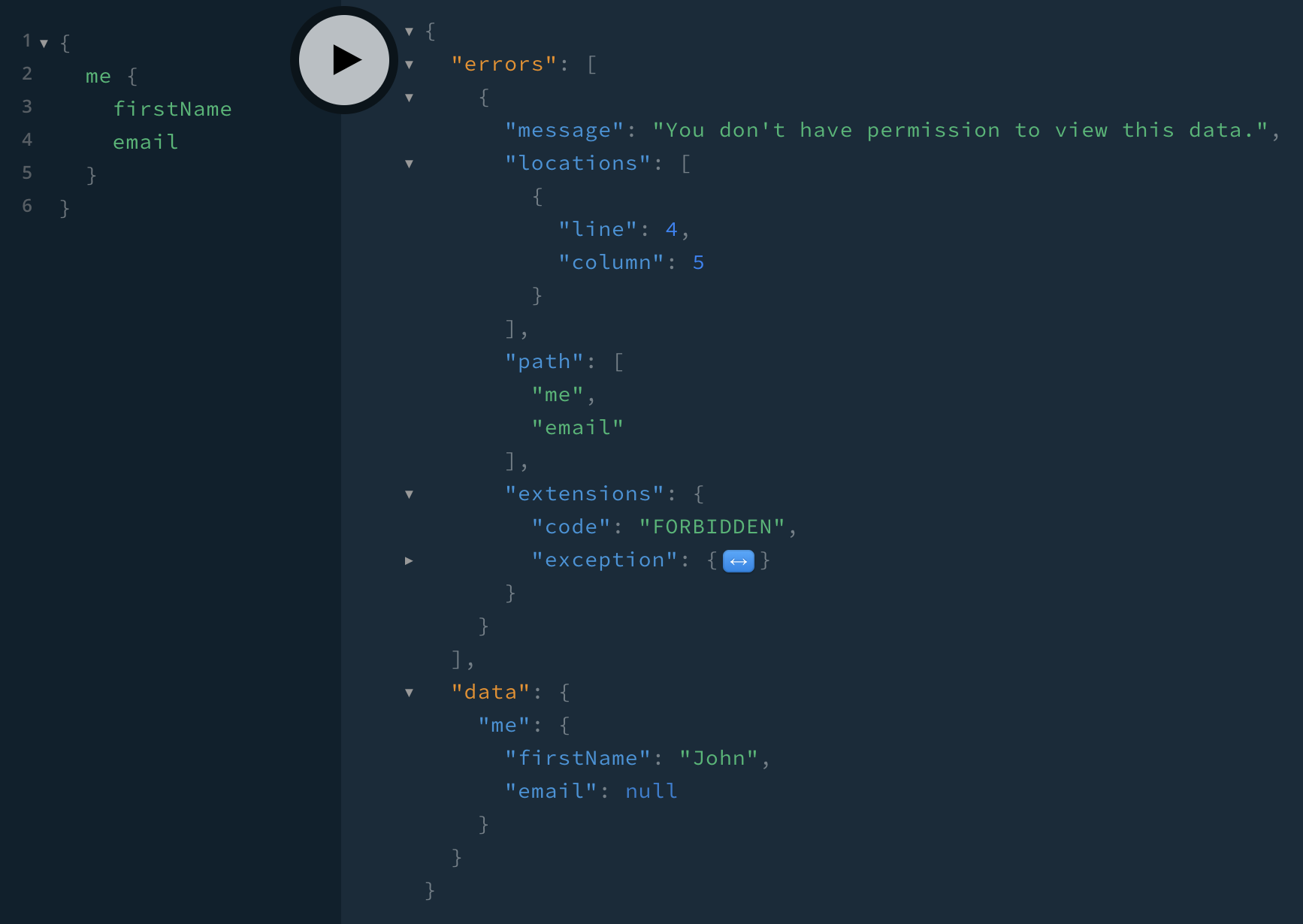Click the "column" value 5
Screen dimensions: 1303x924
pos(698,263)
